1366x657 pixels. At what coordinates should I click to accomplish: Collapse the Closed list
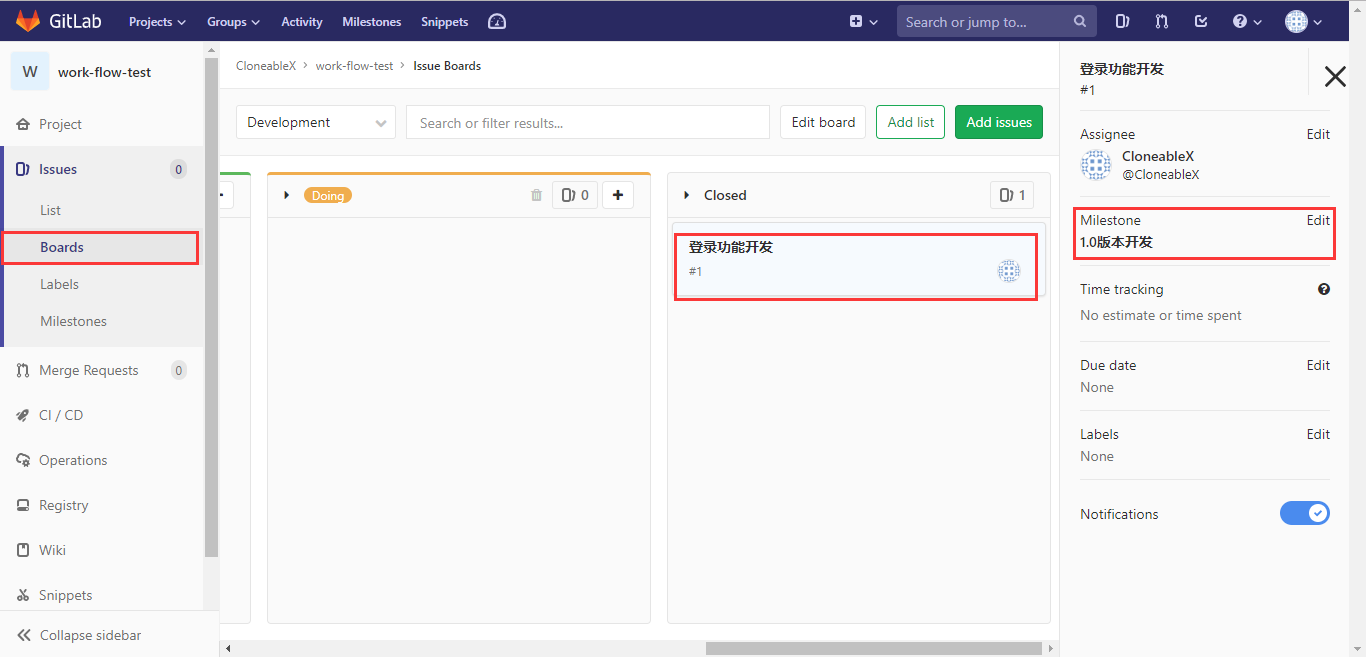click(687, 194)
